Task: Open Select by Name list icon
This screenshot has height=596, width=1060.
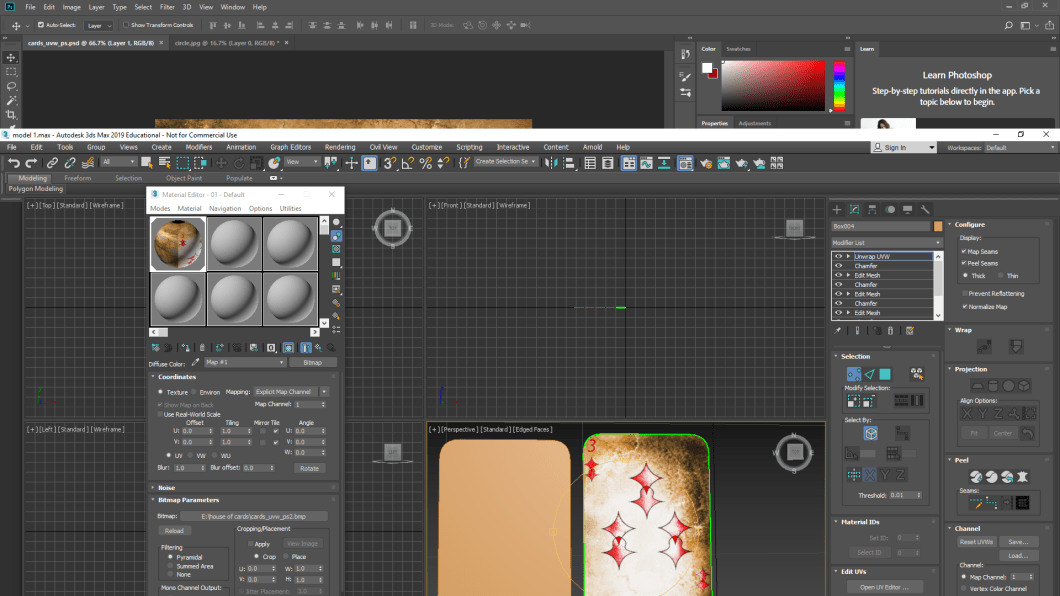Action: 164,163
